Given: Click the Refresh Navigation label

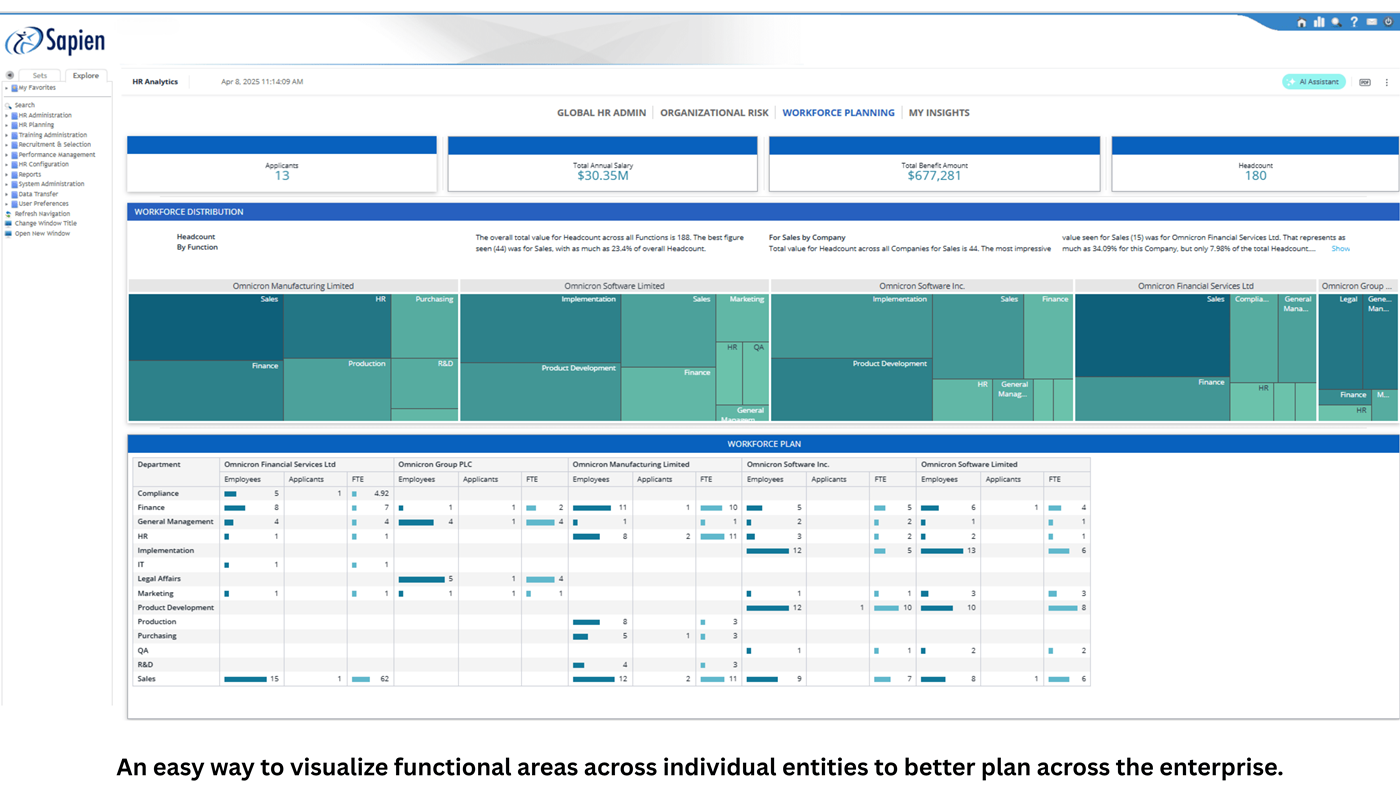Looking at the screenshot, I should click(x=42, y=214).
